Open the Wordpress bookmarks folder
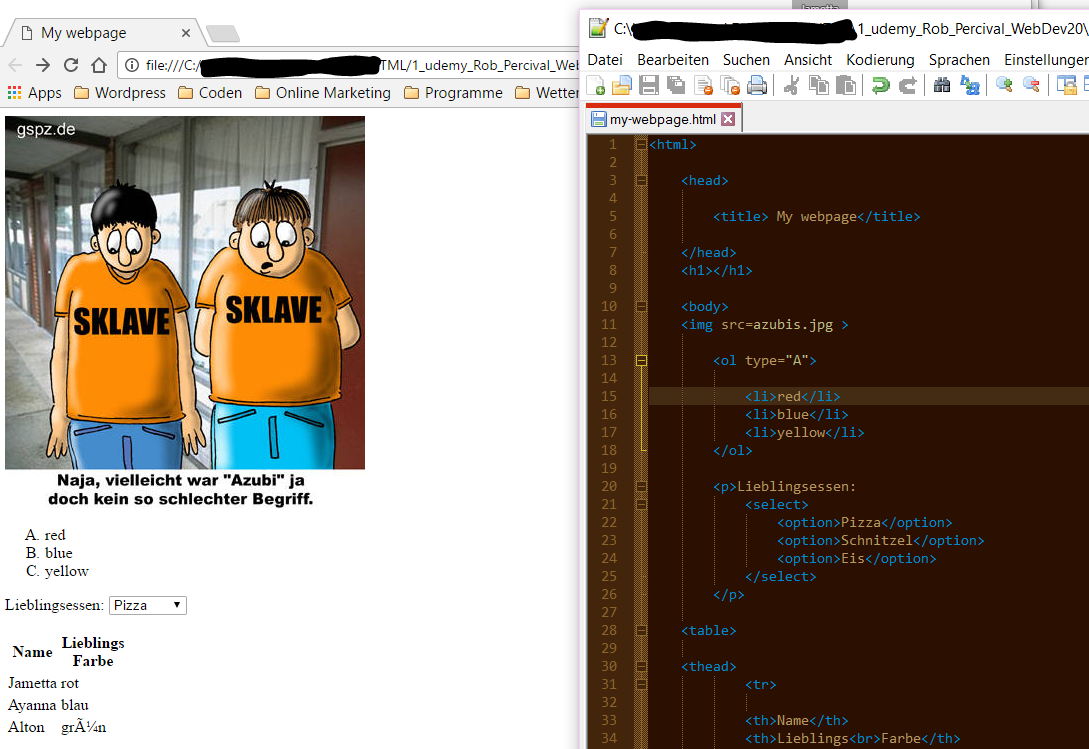This screenshot has height=749, width=1089. [x=120, y=92]
